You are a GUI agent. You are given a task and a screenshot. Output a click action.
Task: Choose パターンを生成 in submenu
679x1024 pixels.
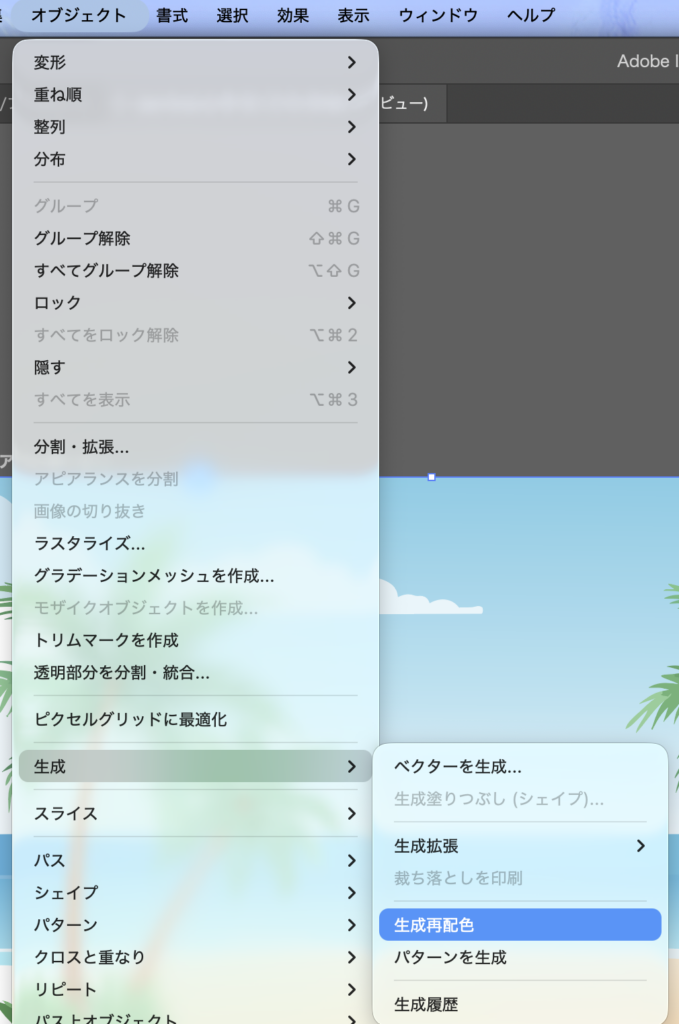[519, 957]
